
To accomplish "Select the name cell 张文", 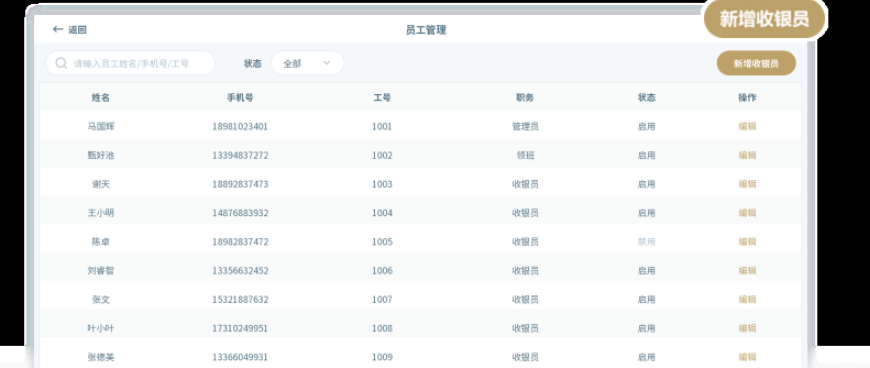I will coord(101,300).
